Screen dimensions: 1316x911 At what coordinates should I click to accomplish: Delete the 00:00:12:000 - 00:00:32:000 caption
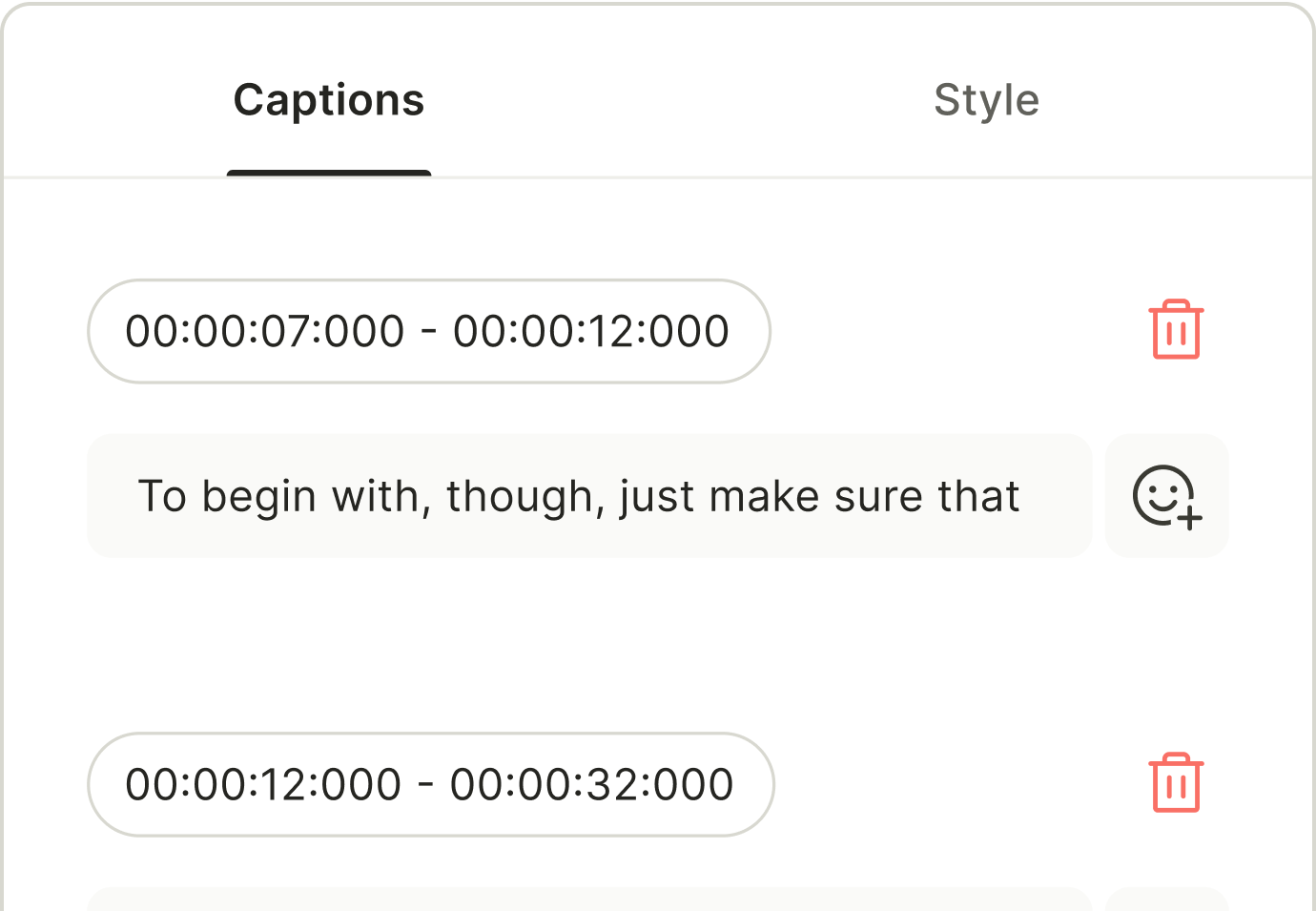[x=1176, y=783]
